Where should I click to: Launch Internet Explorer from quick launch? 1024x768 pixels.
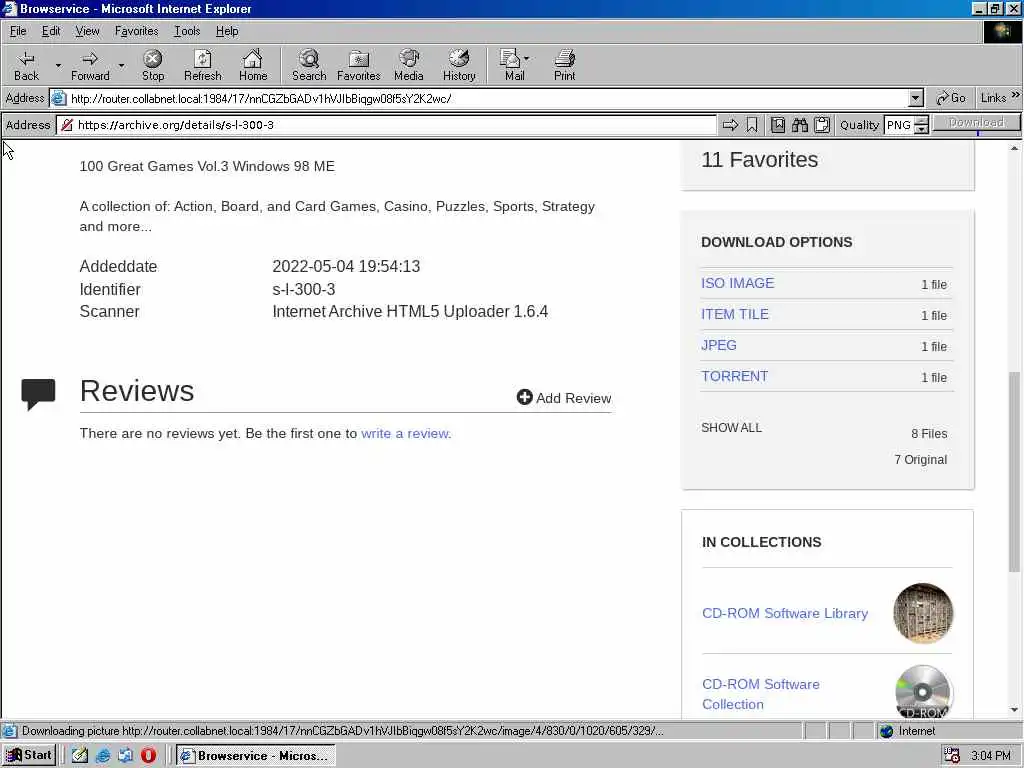coord(103,756)
